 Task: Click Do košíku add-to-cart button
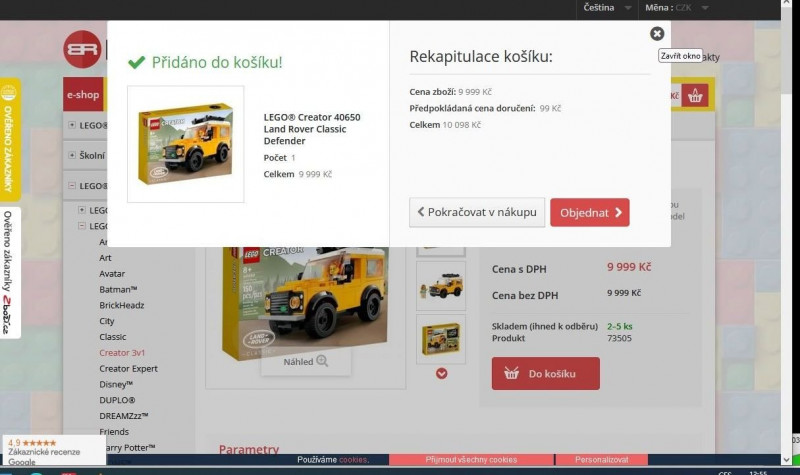pos(545,373)
